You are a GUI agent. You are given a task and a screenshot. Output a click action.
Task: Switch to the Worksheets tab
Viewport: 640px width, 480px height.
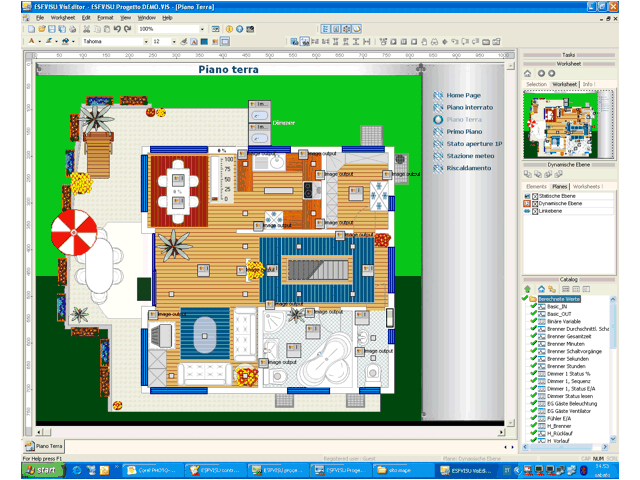click(587, 187)
